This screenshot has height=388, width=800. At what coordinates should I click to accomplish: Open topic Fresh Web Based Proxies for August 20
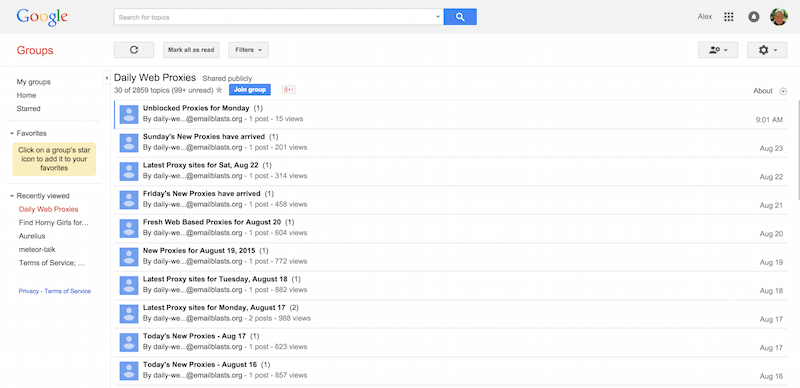point(212,223)
